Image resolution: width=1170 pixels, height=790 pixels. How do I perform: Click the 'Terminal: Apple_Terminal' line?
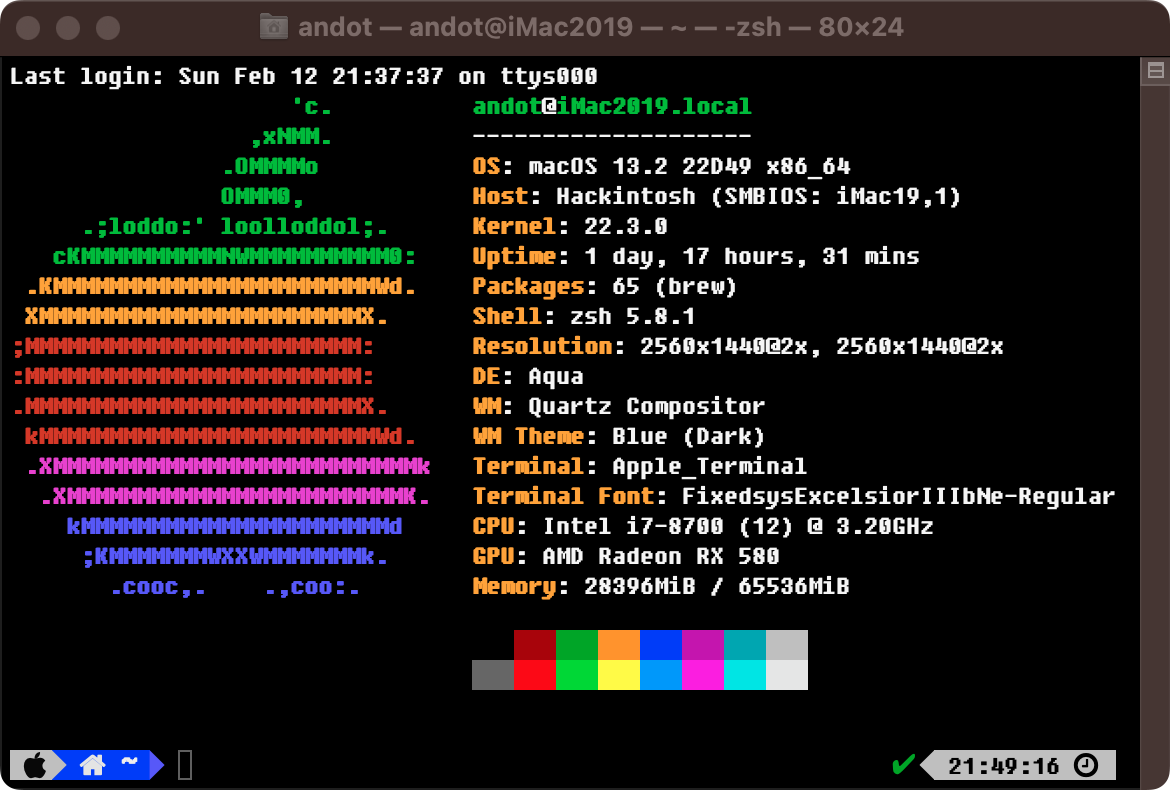(x=639, y=466)
